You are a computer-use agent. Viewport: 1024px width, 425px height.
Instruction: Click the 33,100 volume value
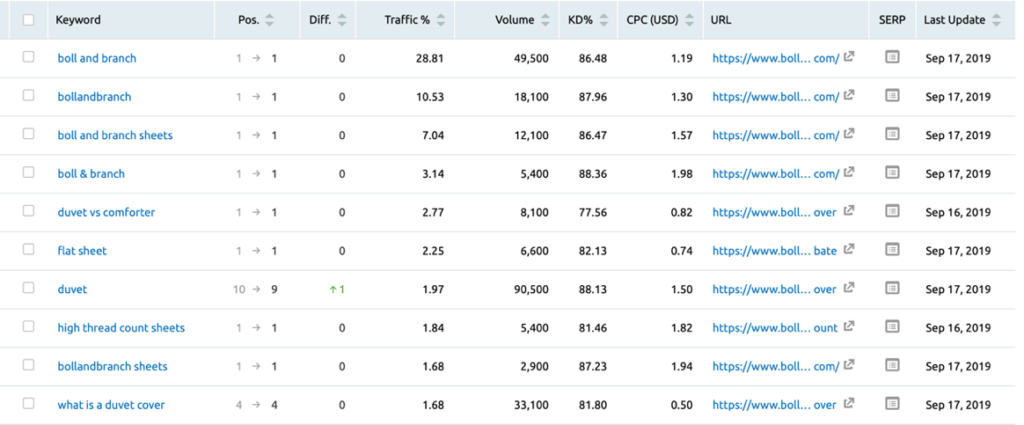(531, 405)
